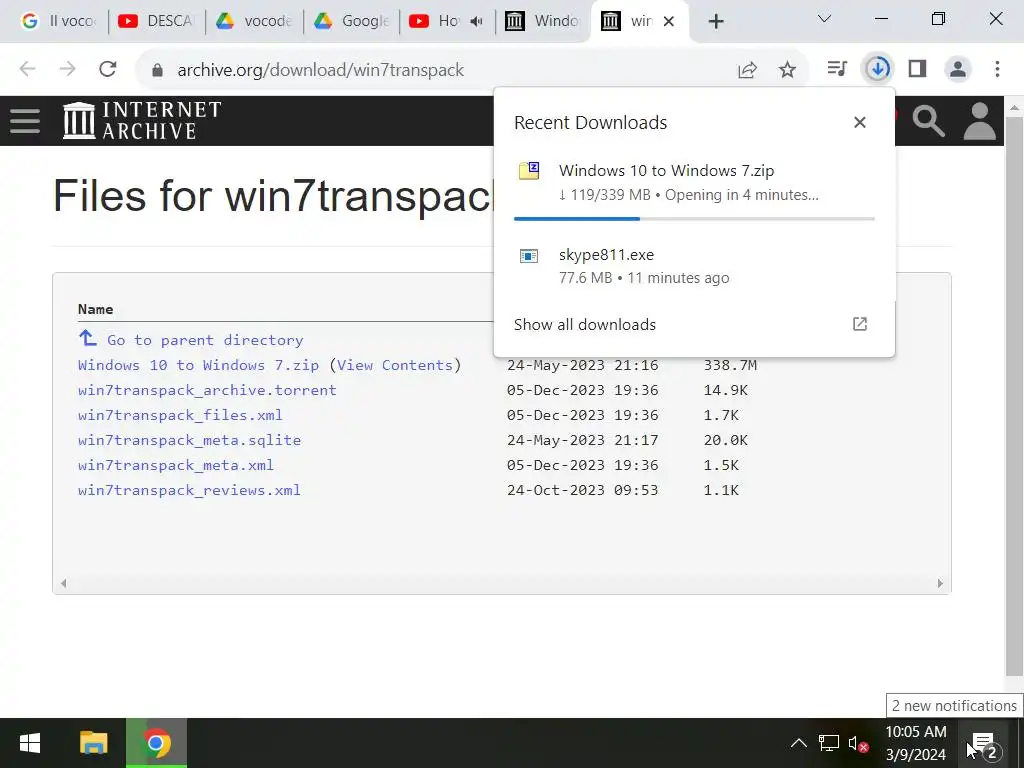Open the notification center icon
Image resolution: width=1024 pixels, height=768 pixels.
click(985, 744)
